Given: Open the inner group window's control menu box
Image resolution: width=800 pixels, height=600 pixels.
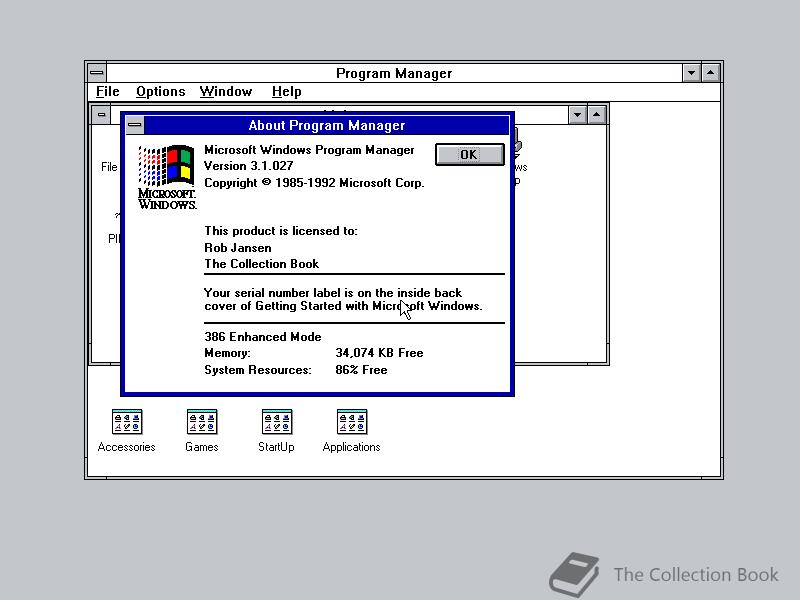Looking at the screenshot, I should coord(102,114).
